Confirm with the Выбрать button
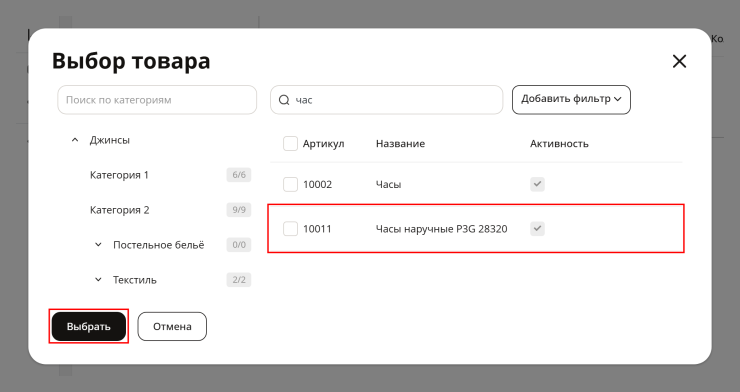The height and width of the screenshot is (392, 740). [x=89, y=326]
